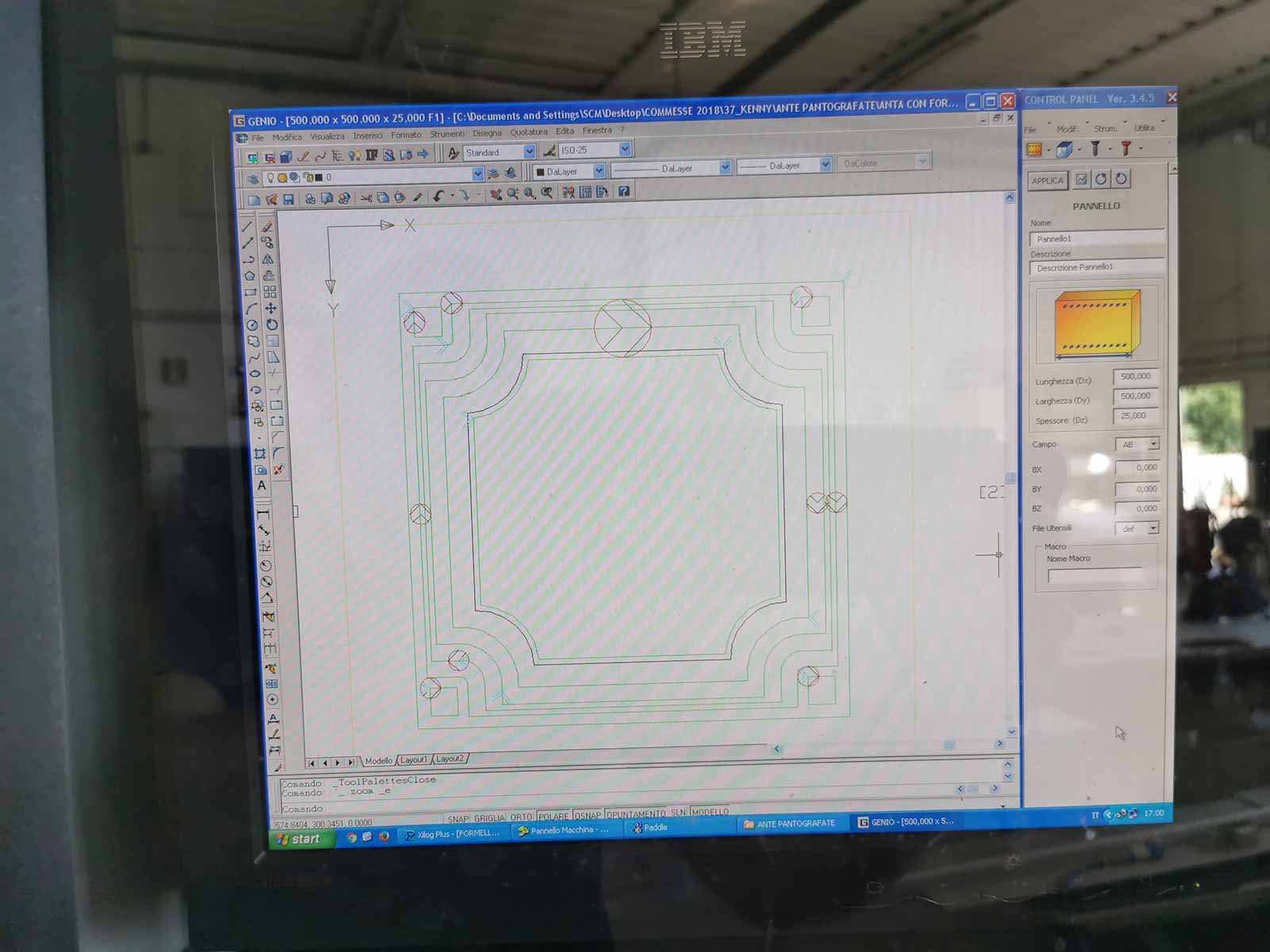The height and width of the screenshot is (952, 1270).
Task: Click the Undo arrow icon
Action: 438,195
